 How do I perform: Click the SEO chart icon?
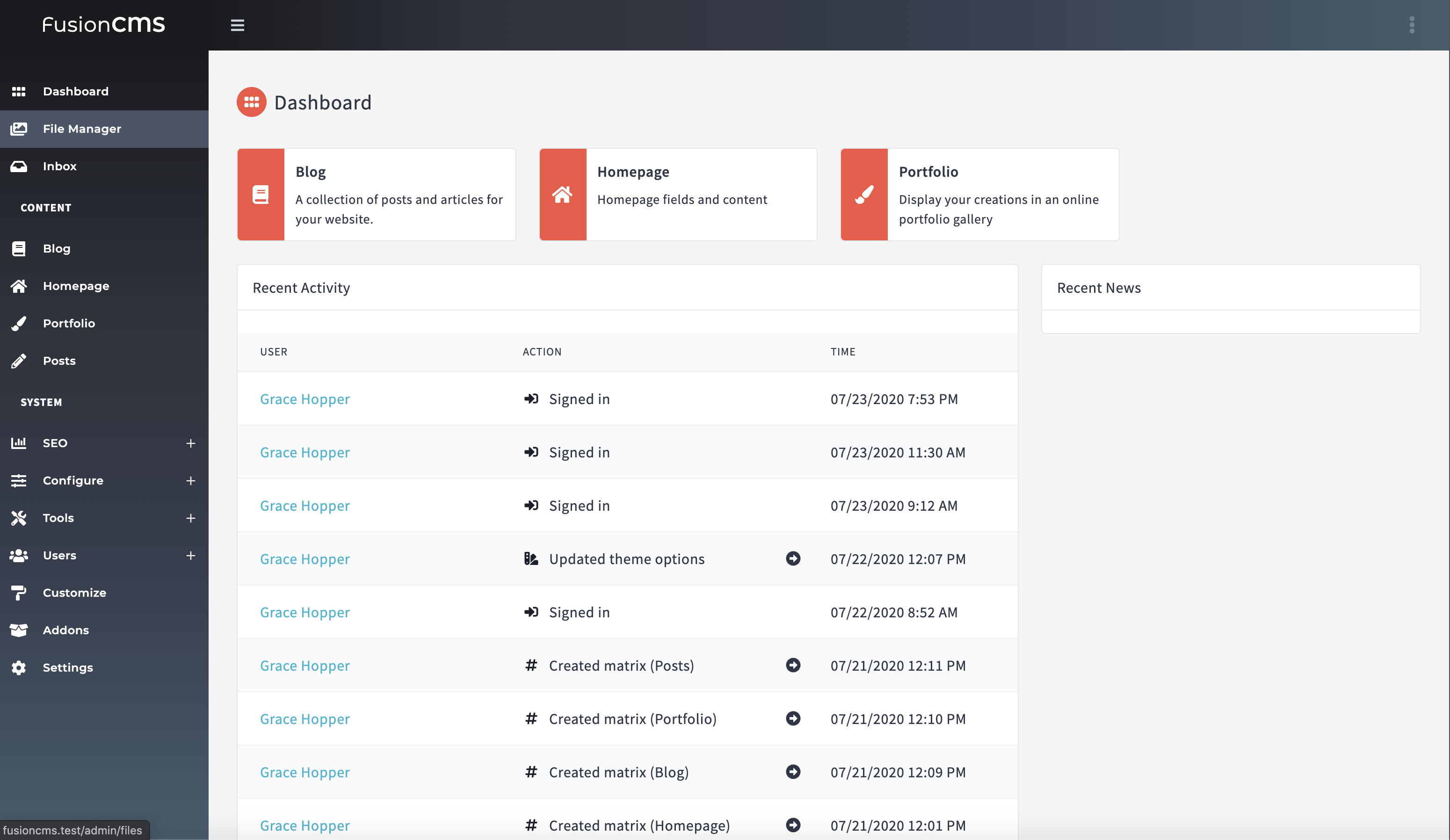click(19, 442)
